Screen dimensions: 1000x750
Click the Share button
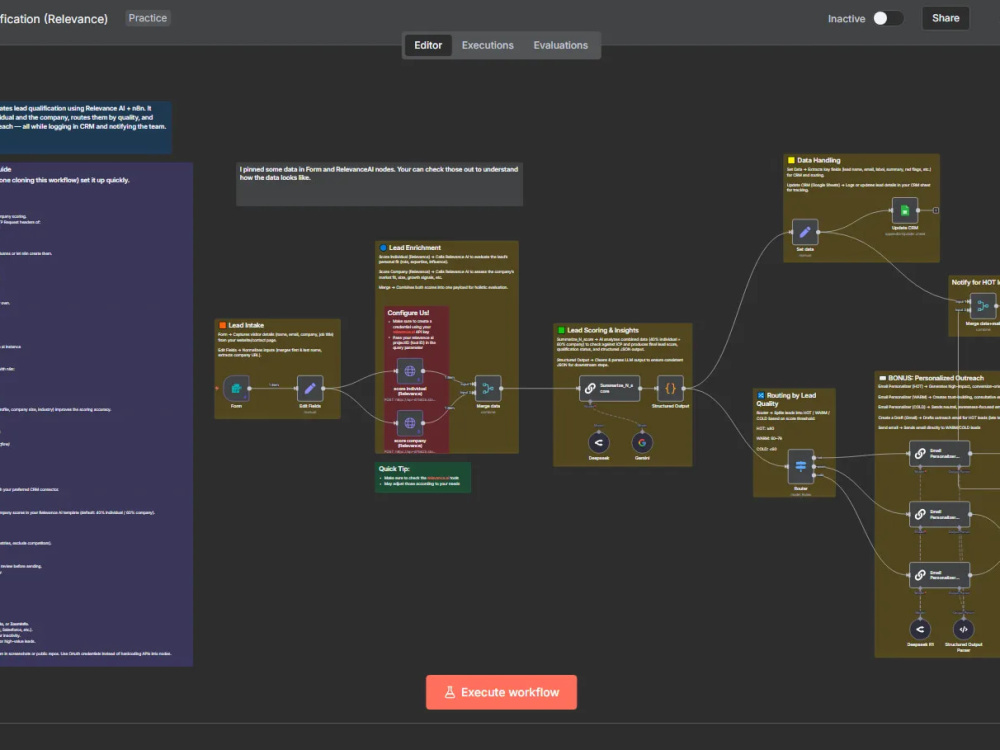945,18
